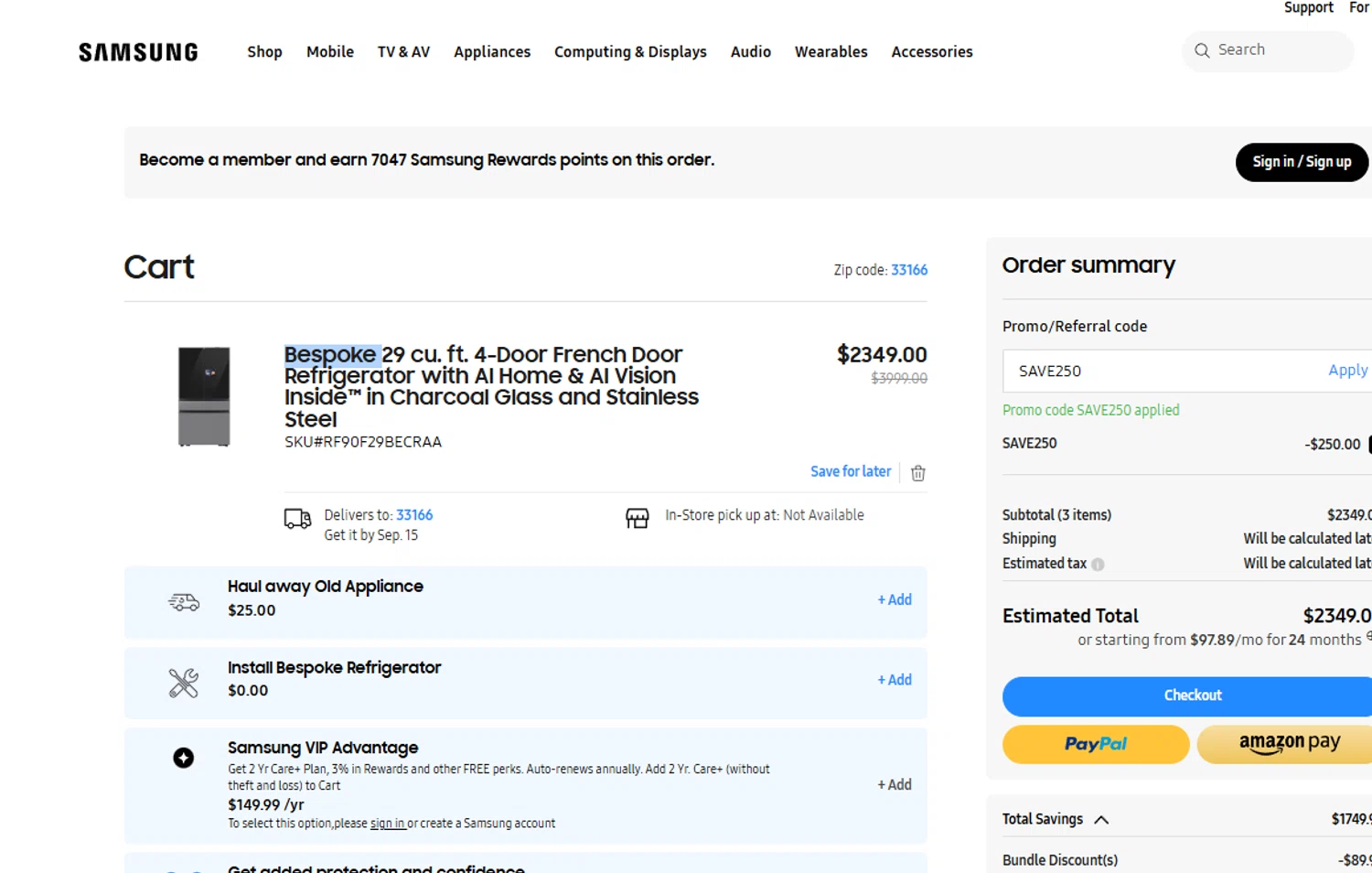The image size is (1372, 873).
Task: Click the 'Estimated Total' label
Action: pos(1070,616)
